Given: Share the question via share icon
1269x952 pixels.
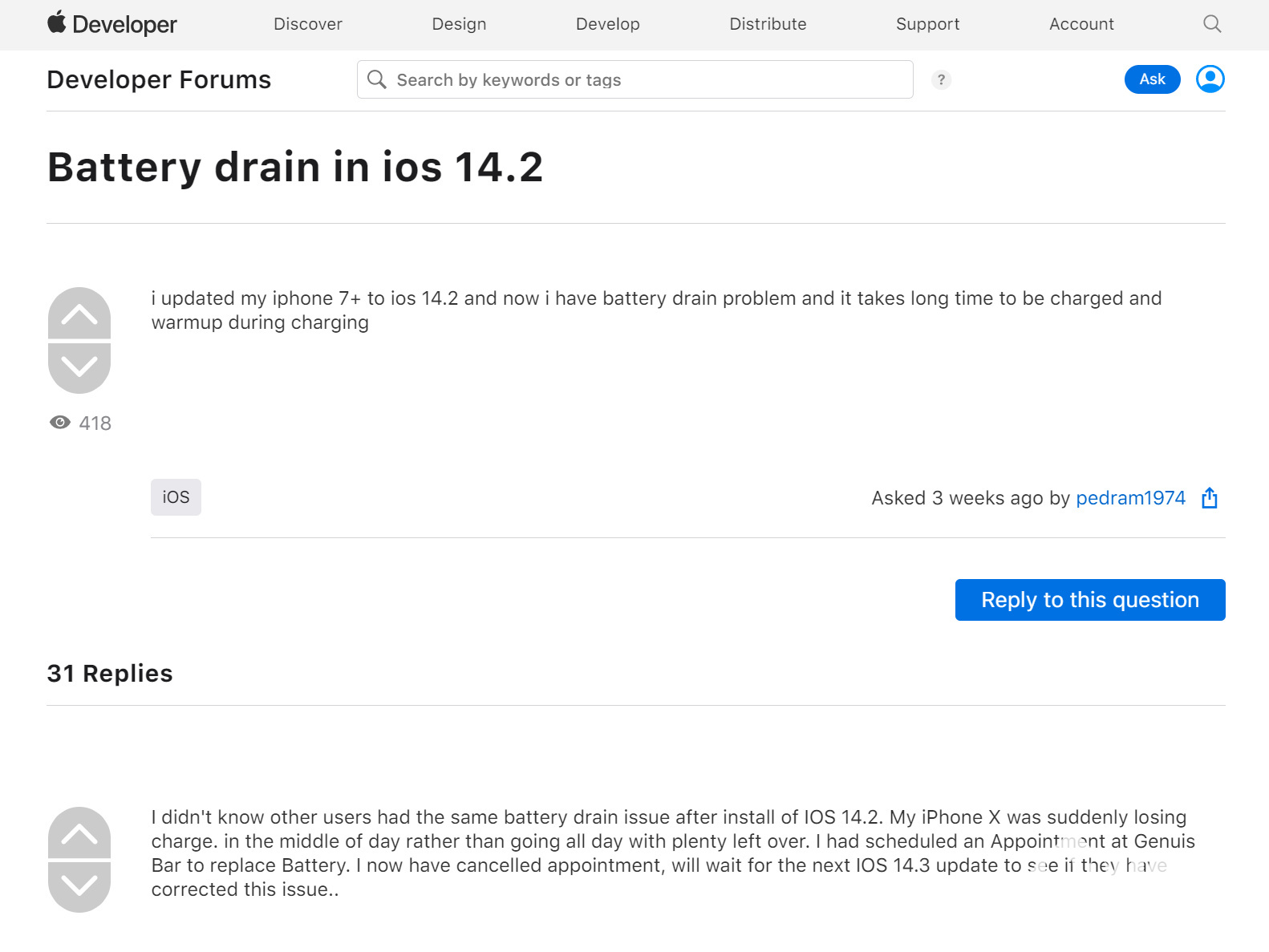Looking at the screenshot, I should point(1210,498).
